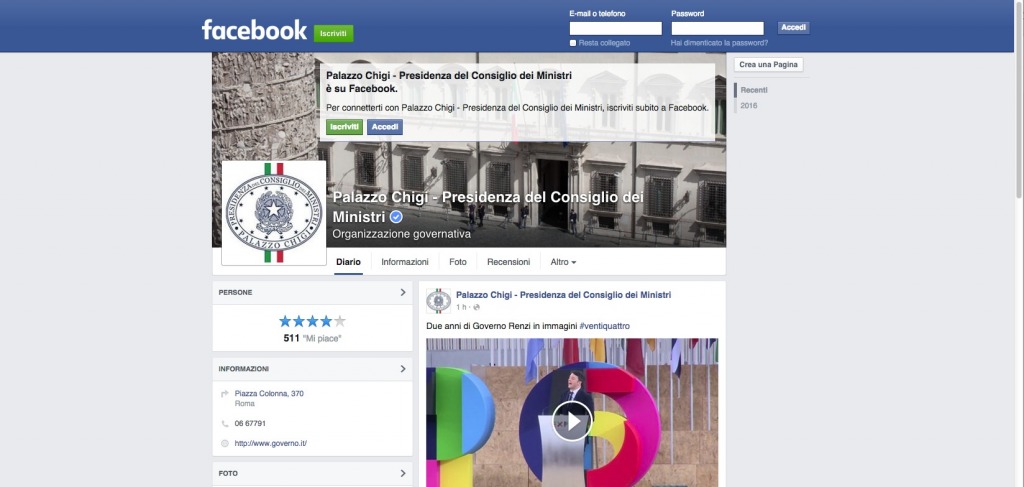Click the 1 h post timestamp
The width and height of the screenshot is (1024, 487).
461,307
